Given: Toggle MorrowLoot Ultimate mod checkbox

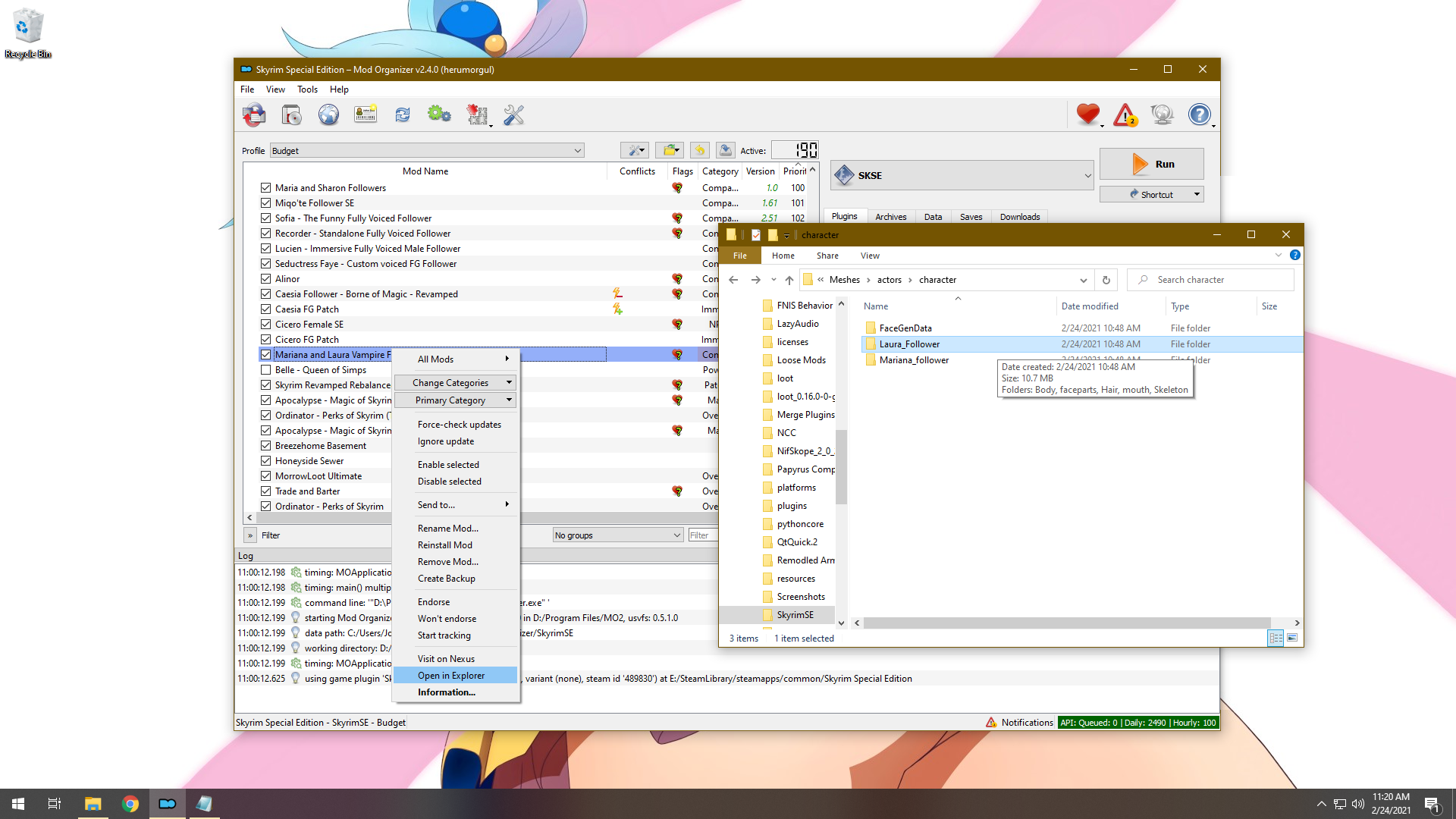Looking at the screenshot, I should click(x=265, y=475).
